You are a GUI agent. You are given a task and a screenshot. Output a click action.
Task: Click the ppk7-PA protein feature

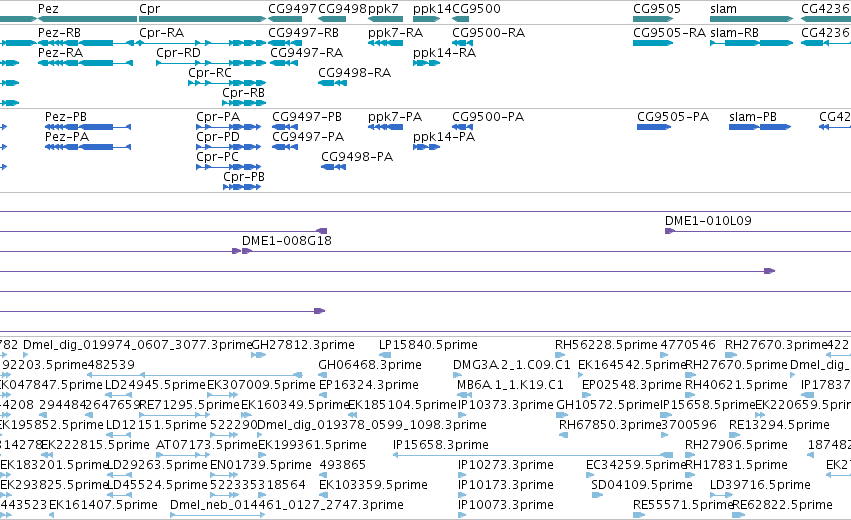[385, 127]
